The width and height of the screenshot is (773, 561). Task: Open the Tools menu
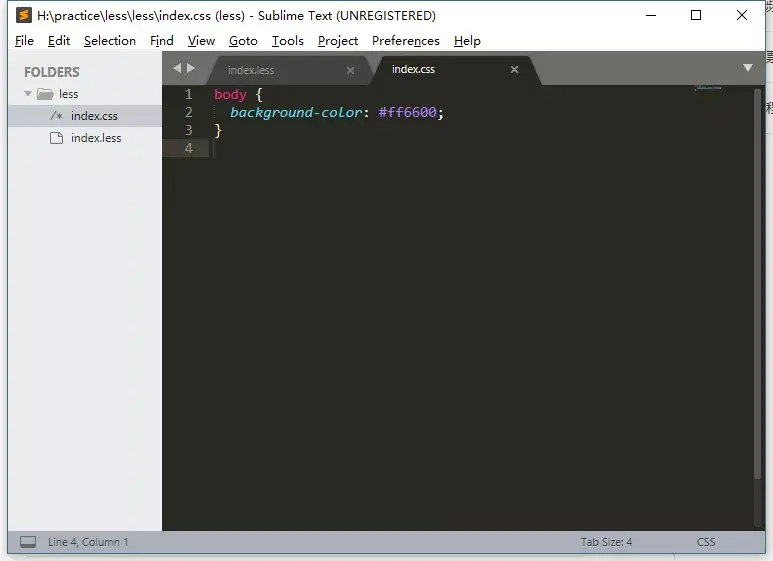288,41
